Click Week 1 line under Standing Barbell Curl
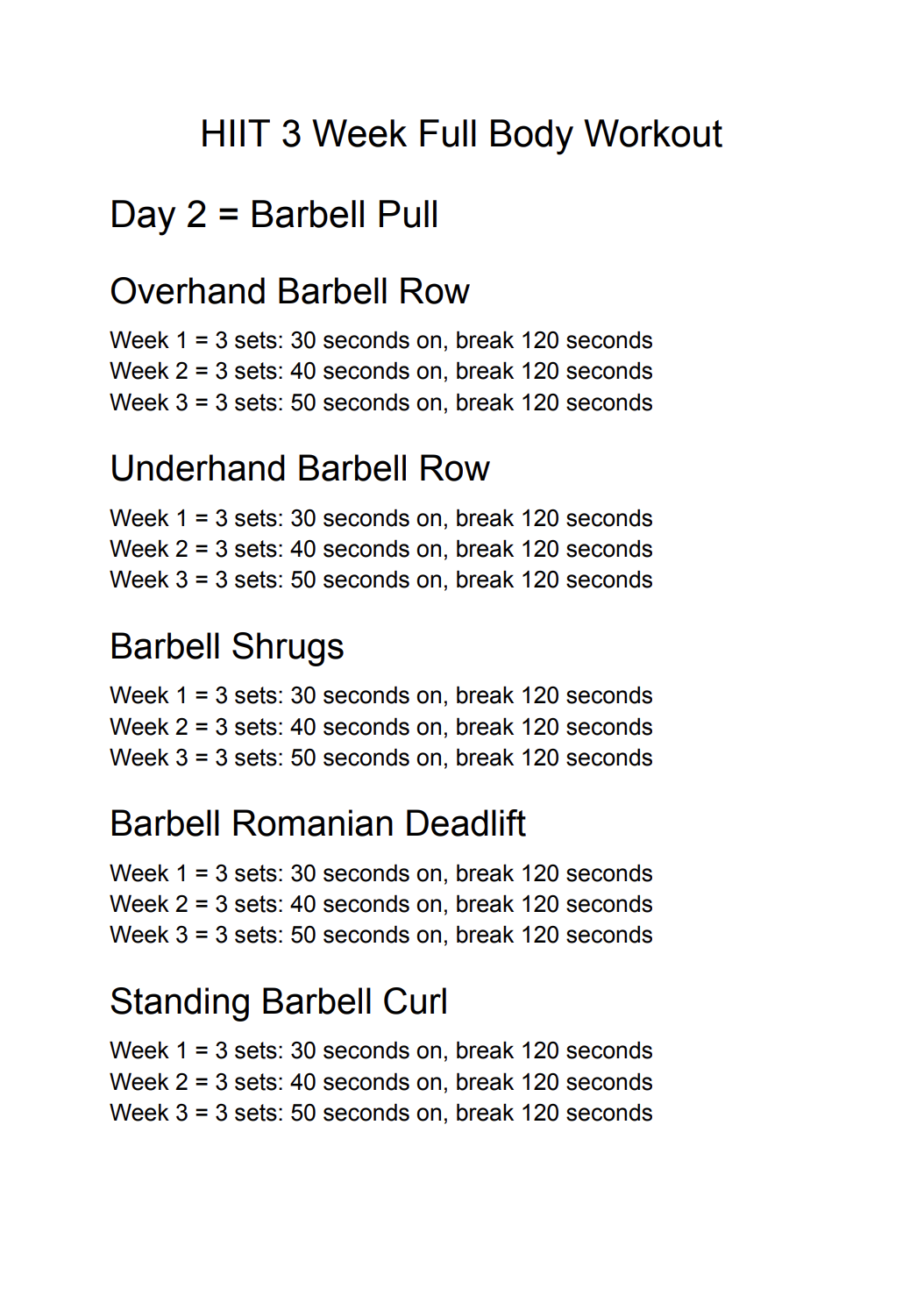This screenshot has width=924, height=1310. 380,1050
